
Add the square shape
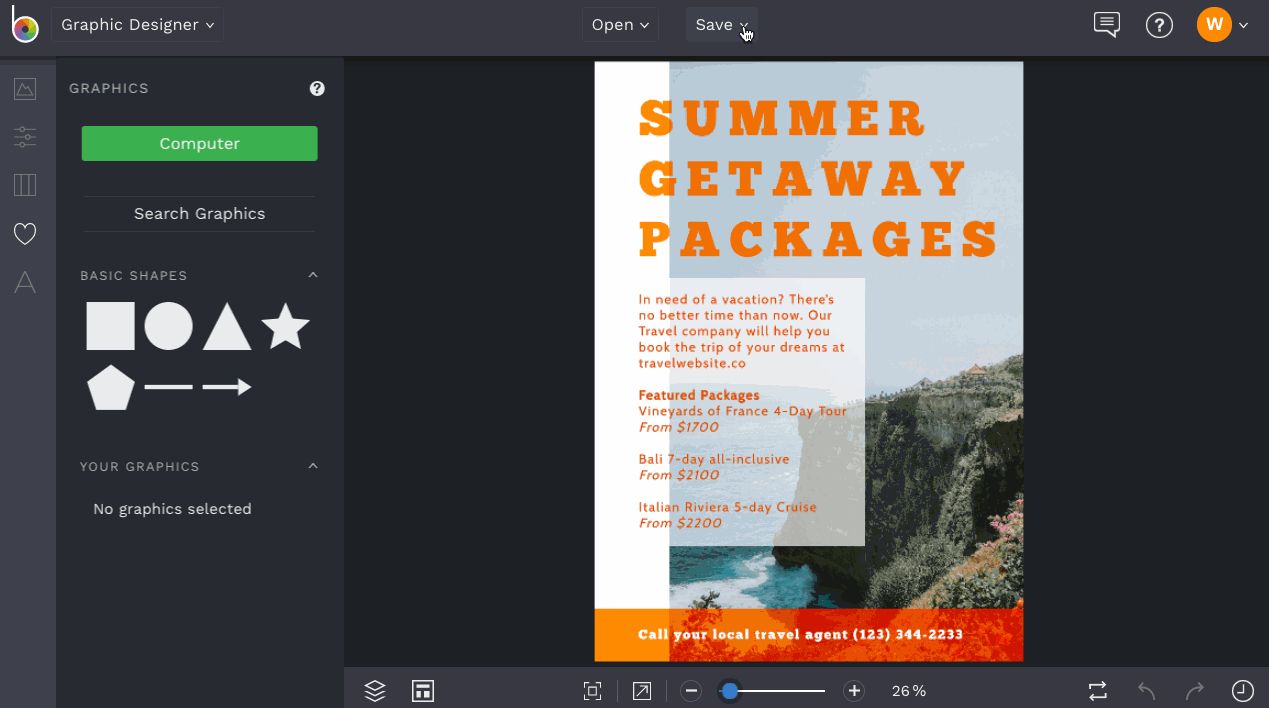point(110,326)
